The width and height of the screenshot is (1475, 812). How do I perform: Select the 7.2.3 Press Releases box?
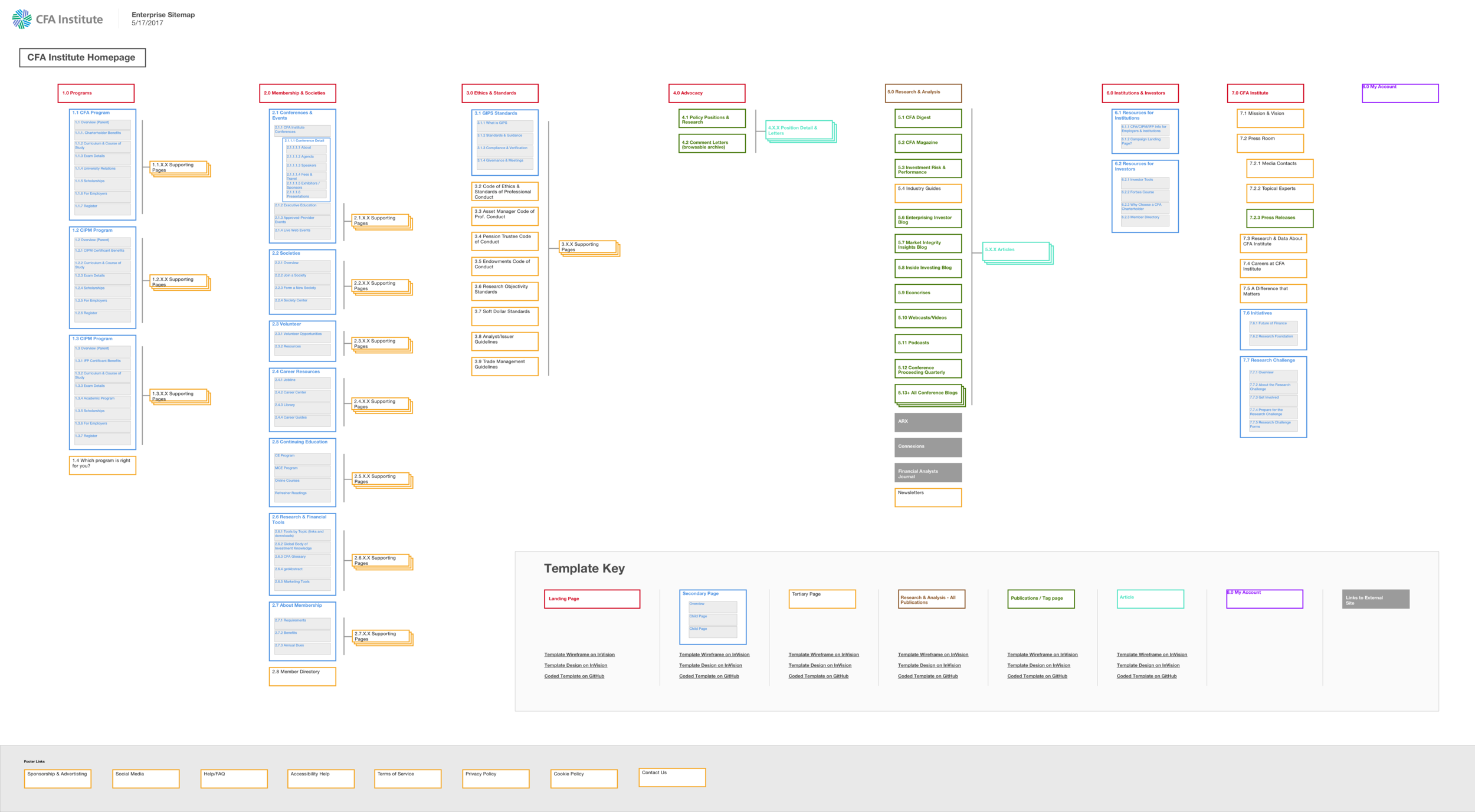pos(1280,219)
